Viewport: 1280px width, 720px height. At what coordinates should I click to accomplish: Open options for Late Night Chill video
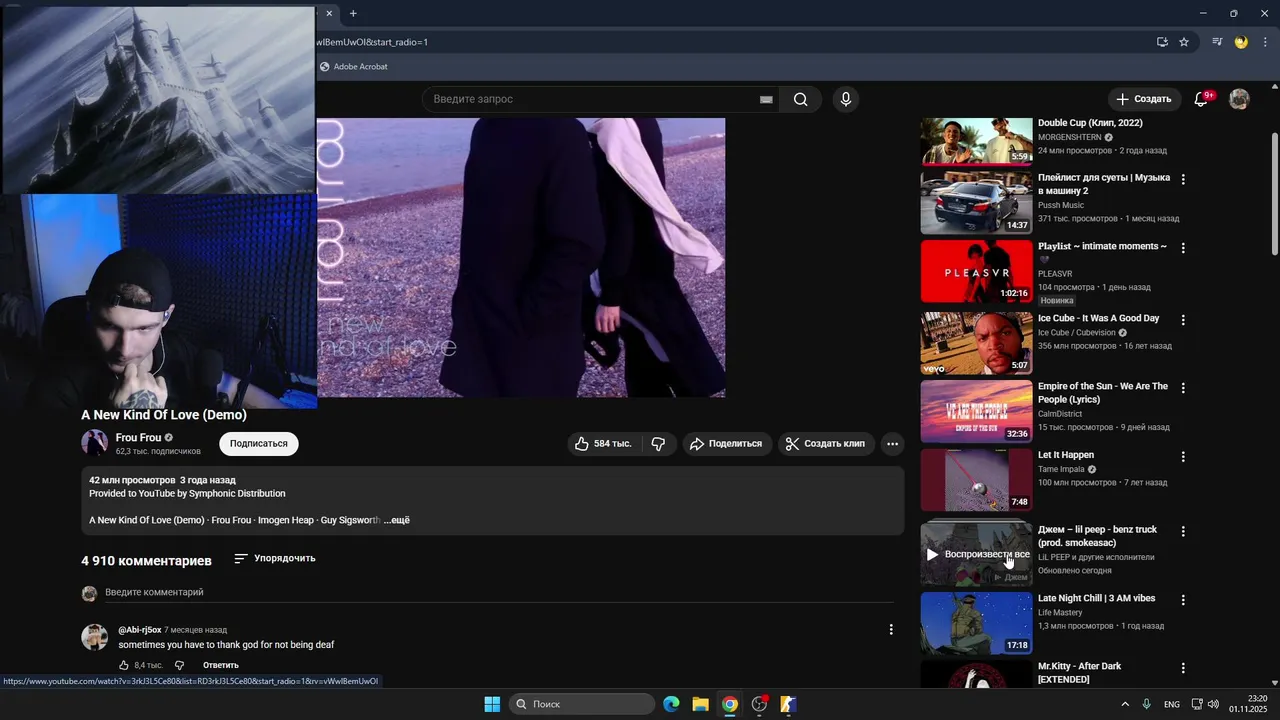coord(1183,600)
